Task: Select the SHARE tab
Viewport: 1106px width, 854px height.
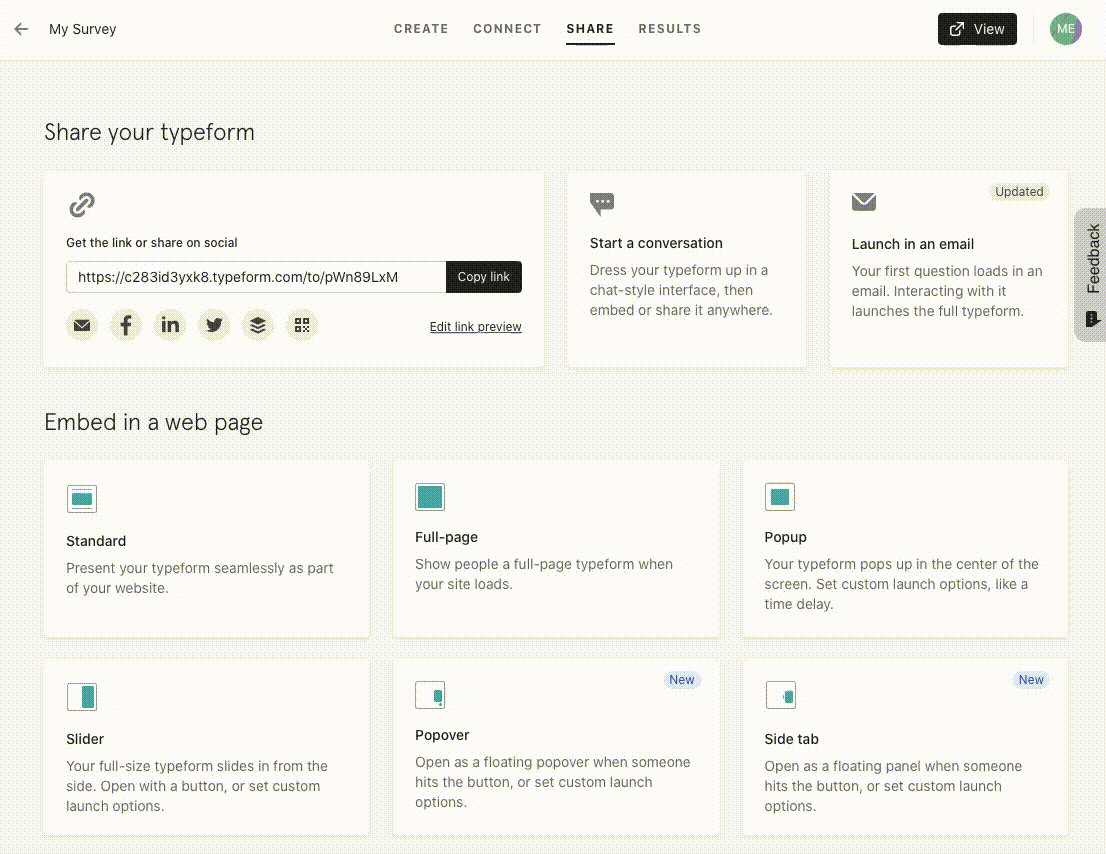Action: click(x=590, y=29)
